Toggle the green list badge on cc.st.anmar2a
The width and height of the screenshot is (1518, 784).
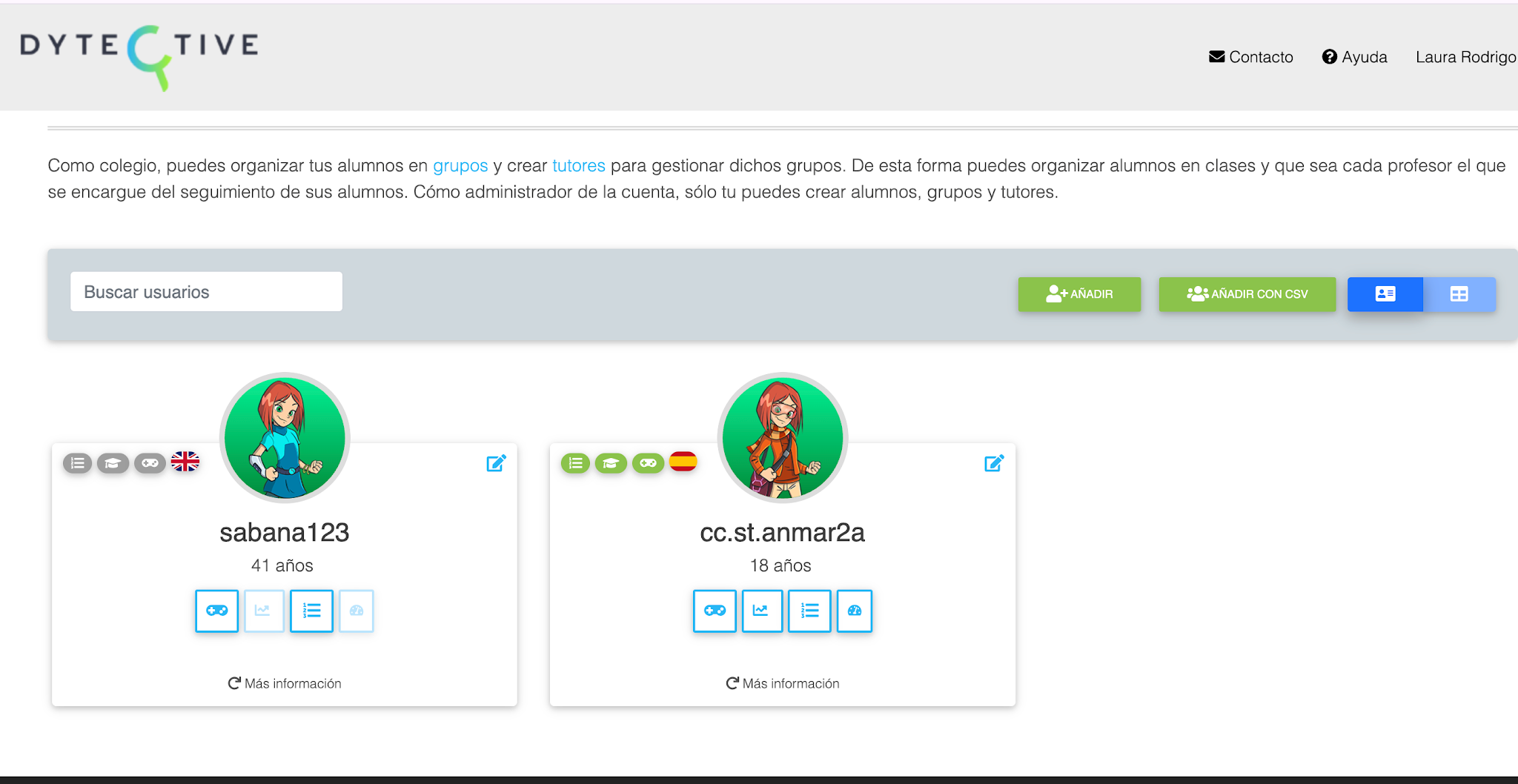point(575,463)
